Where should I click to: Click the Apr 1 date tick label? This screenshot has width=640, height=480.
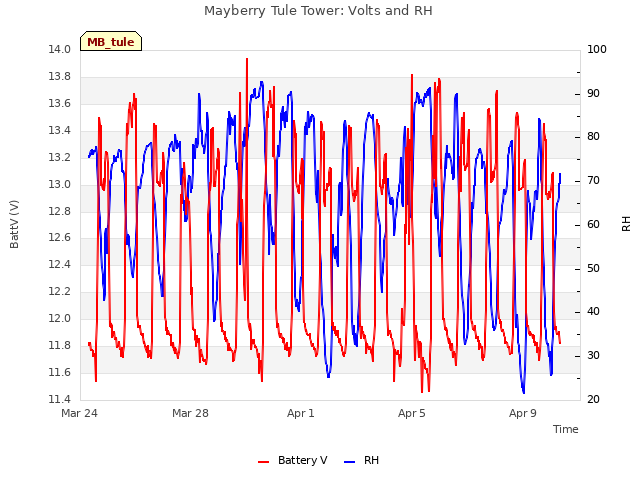[x=301, y=413]
